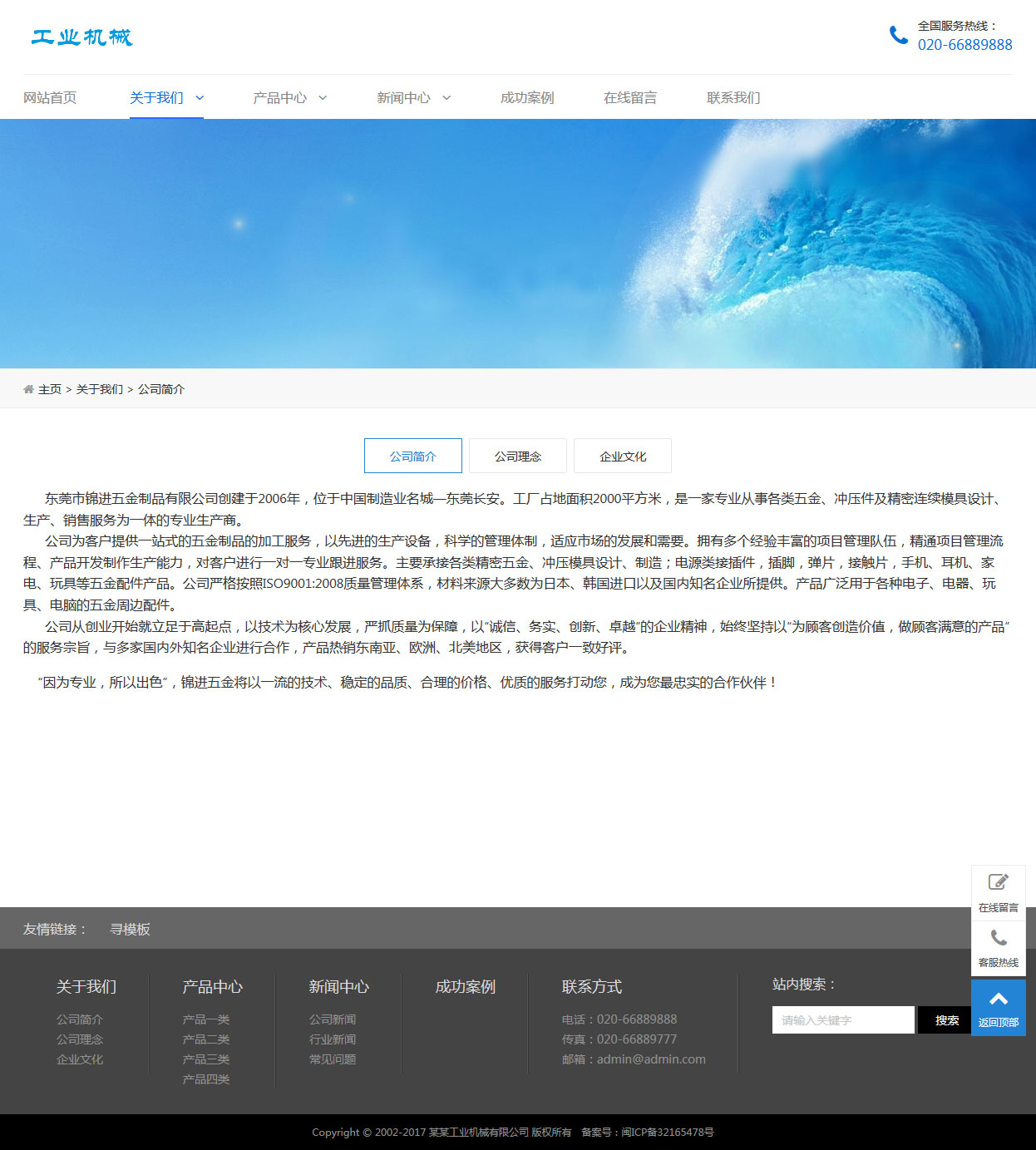Click the ocean wave banner image
The image size is (1036, 1150).
(x=518, y=244)
